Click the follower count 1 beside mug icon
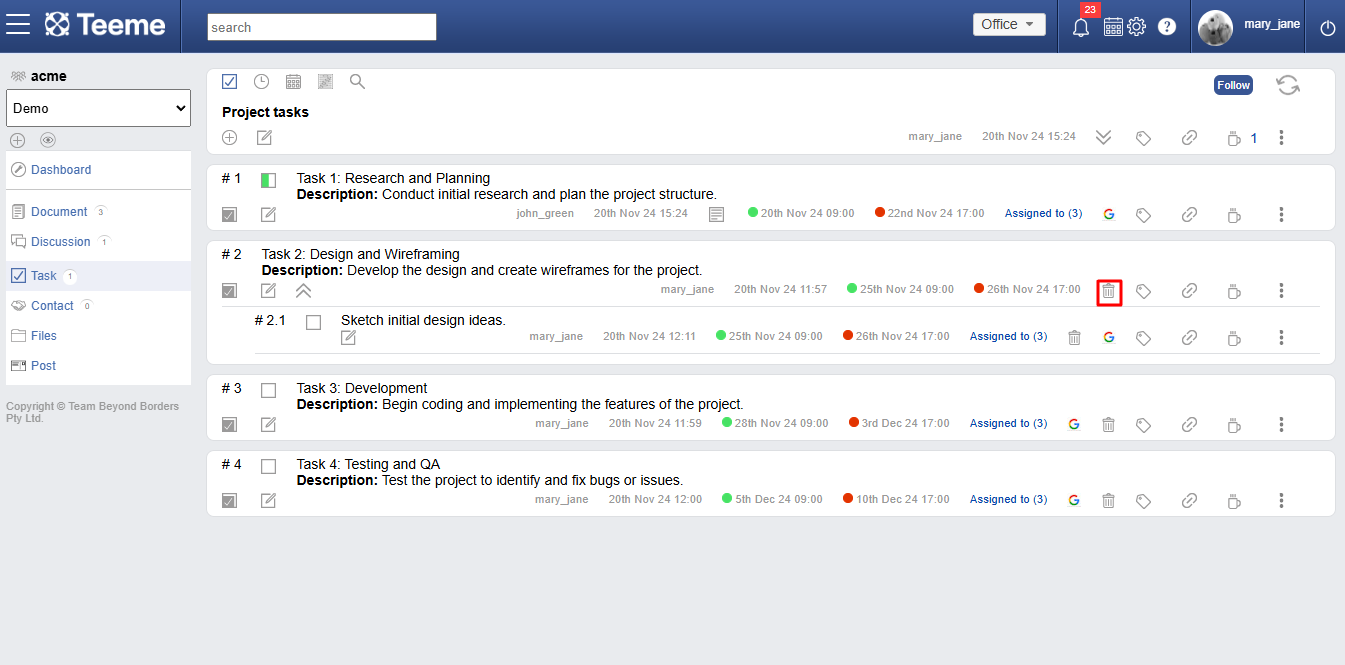Image resolution: width=1345 pixels, height=665 pixels. pos(1254,139)
